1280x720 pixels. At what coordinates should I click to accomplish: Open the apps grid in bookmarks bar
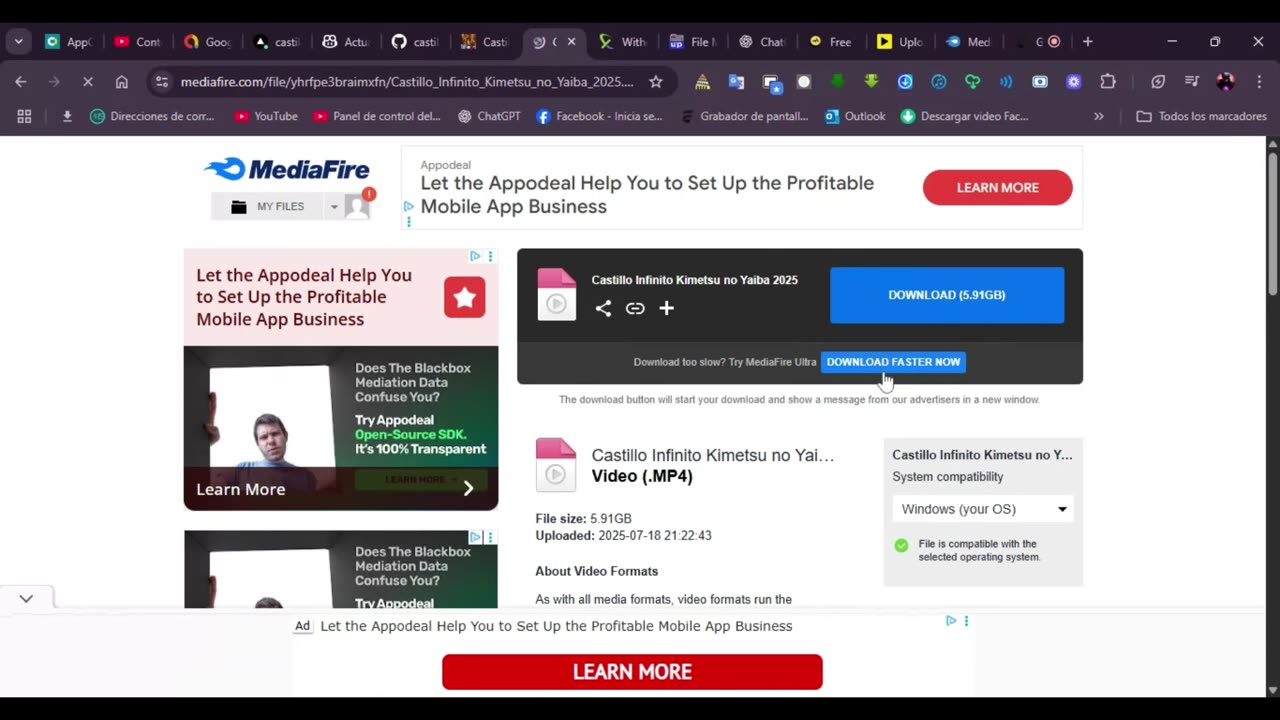(x=24, y=116)
